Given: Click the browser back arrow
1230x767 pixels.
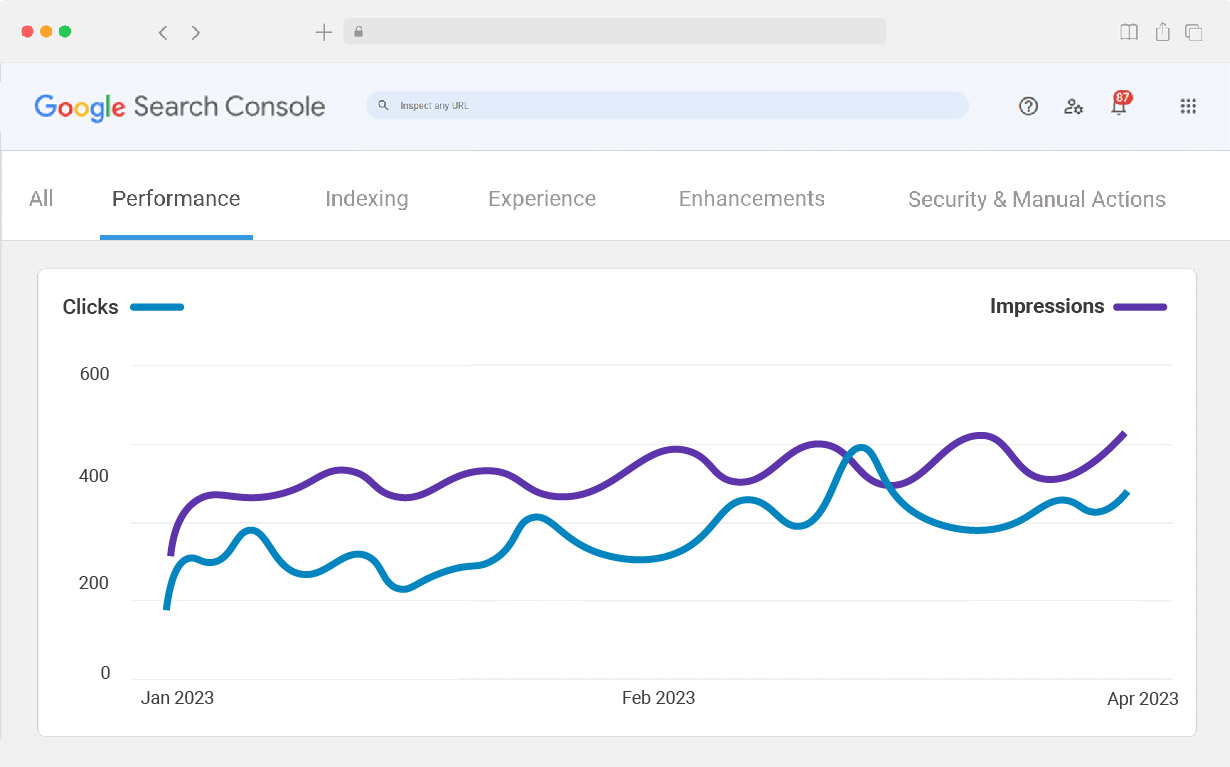Looking at the screenshot, I should pos(163,33).
